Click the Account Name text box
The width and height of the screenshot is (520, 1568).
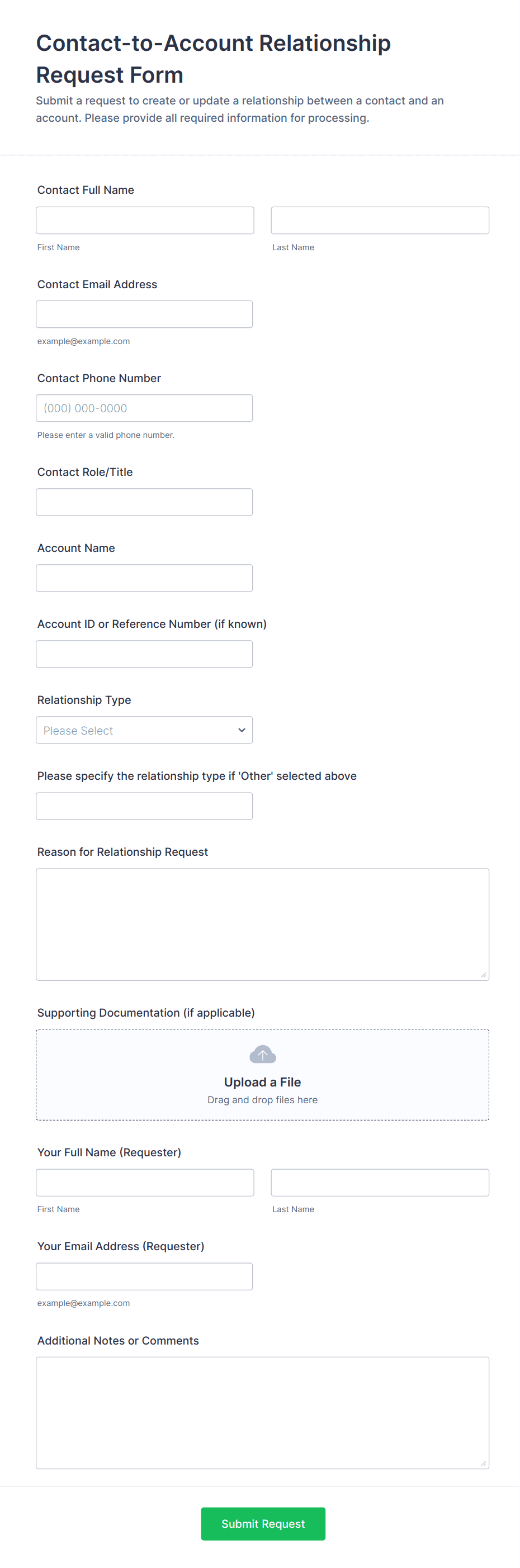(144, 578)
